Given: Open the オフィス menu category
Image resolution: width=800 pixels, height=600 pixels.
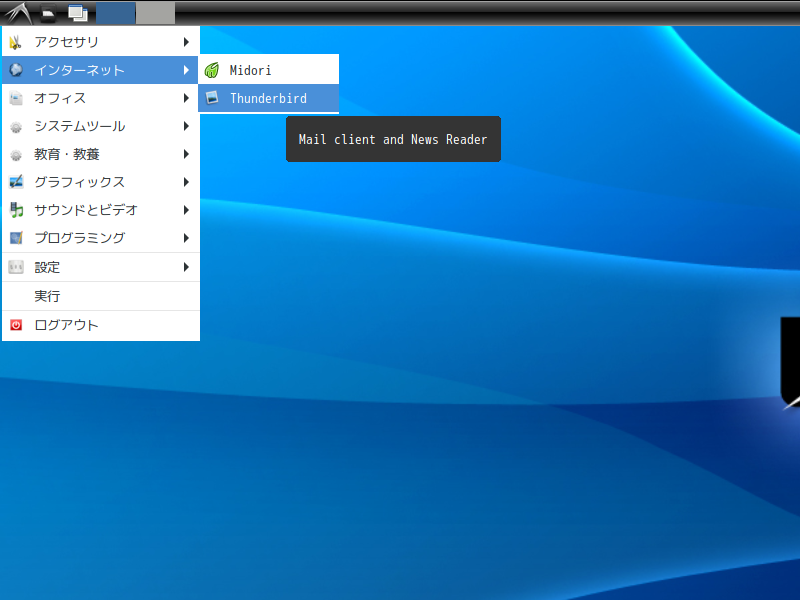Looking at the screenshot, I should click(101, 98).
